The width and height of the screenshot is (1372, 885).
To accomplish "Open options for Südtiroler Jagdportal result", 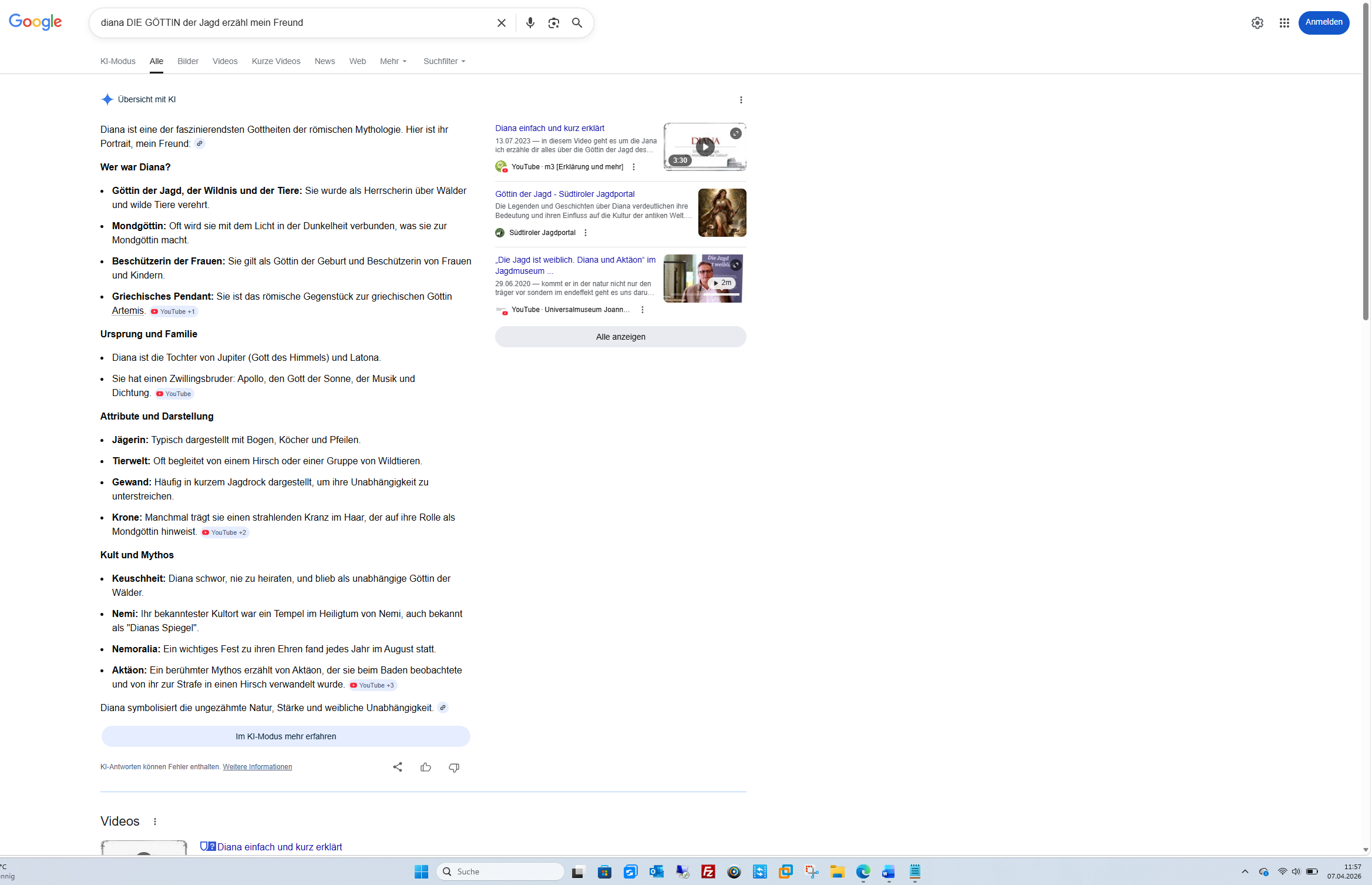I will [586, 233].
